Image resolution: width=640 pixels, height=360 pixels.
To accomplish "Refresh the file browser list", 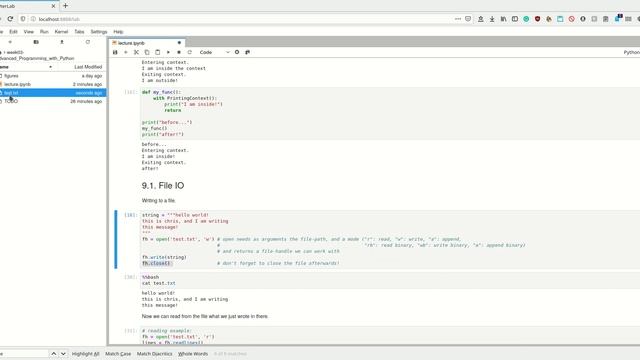I will 88,42.
